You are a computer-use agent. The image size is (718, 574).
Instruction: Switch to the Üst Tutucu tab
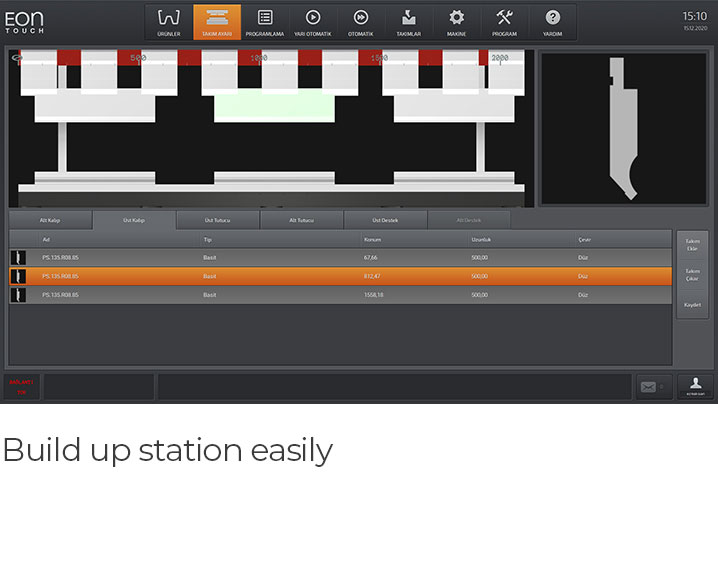(x=218, y=220)
